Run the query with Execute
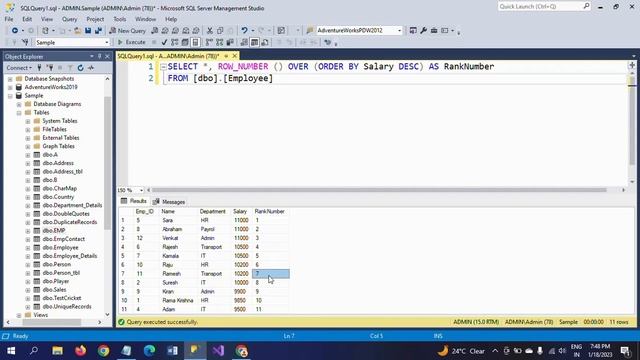Image resolution: width=640 pixels, height=360 pixels. 131,42
